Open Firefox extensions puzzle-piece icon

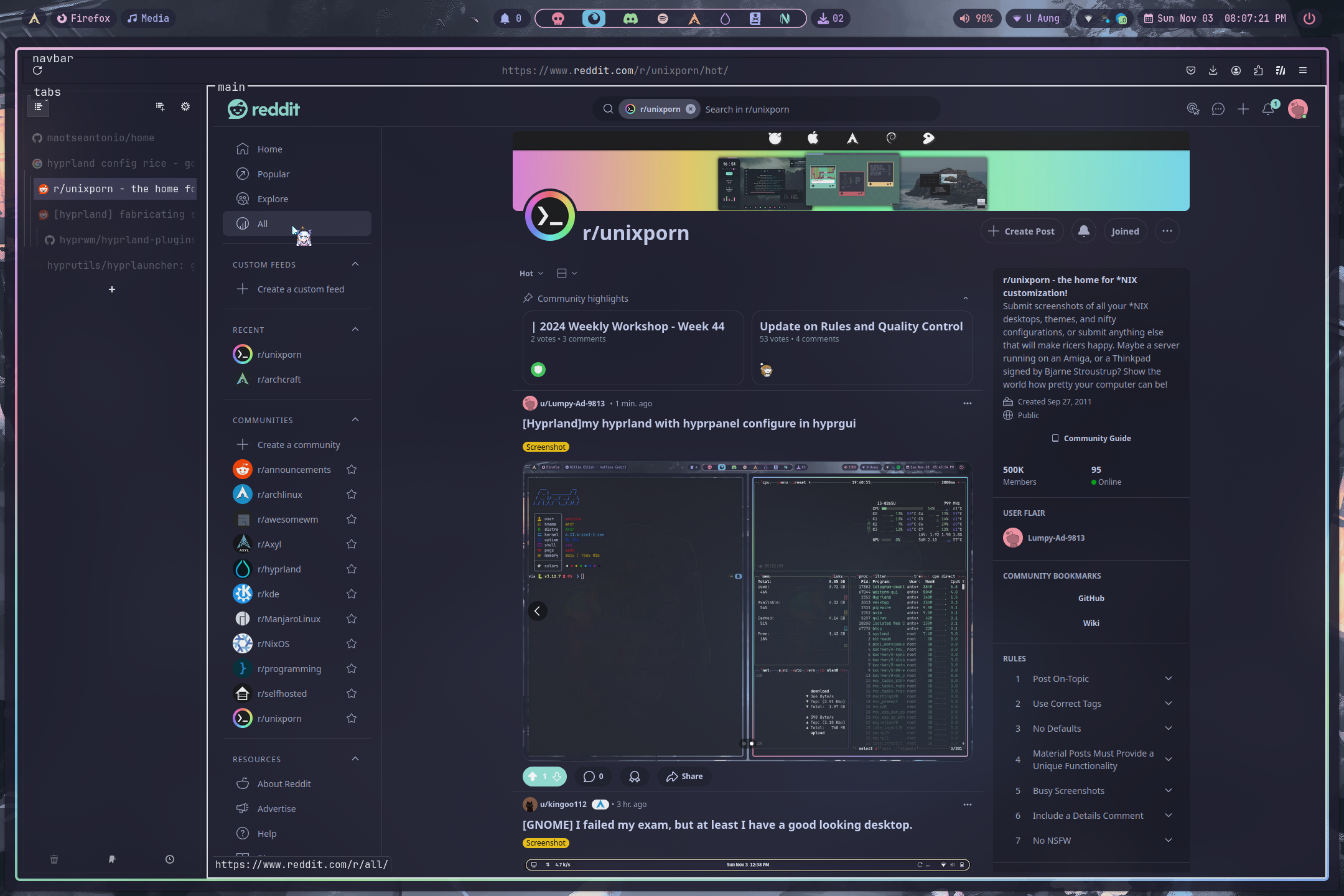[1258, 70]
